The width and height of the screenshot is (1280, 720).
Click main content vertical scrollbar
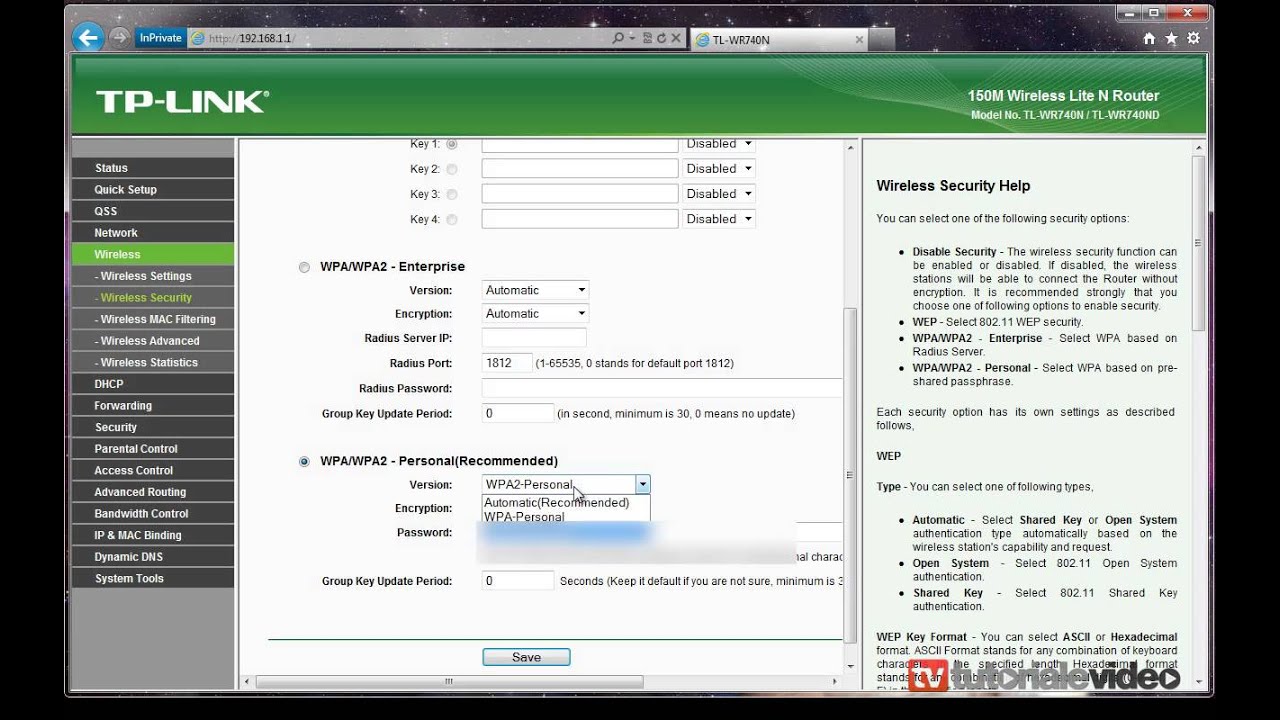click(x=851, y=475)
